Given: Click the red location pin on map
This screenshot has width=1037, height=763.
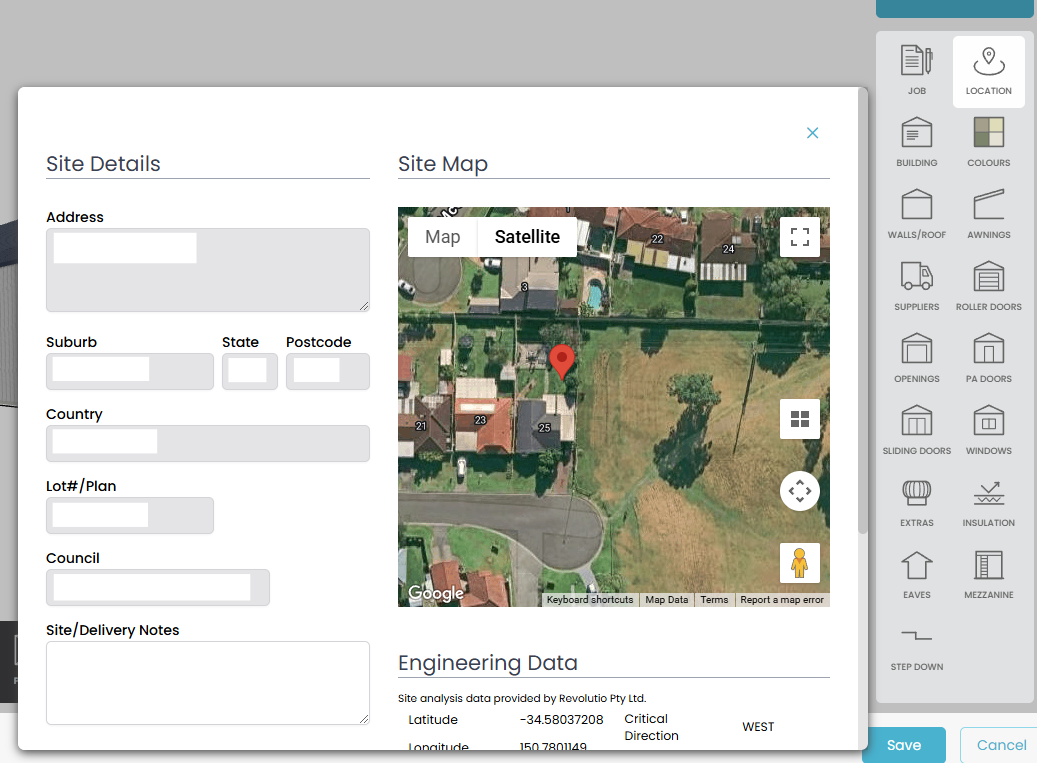Looking at the screenshot, I should tap(563, 360).
